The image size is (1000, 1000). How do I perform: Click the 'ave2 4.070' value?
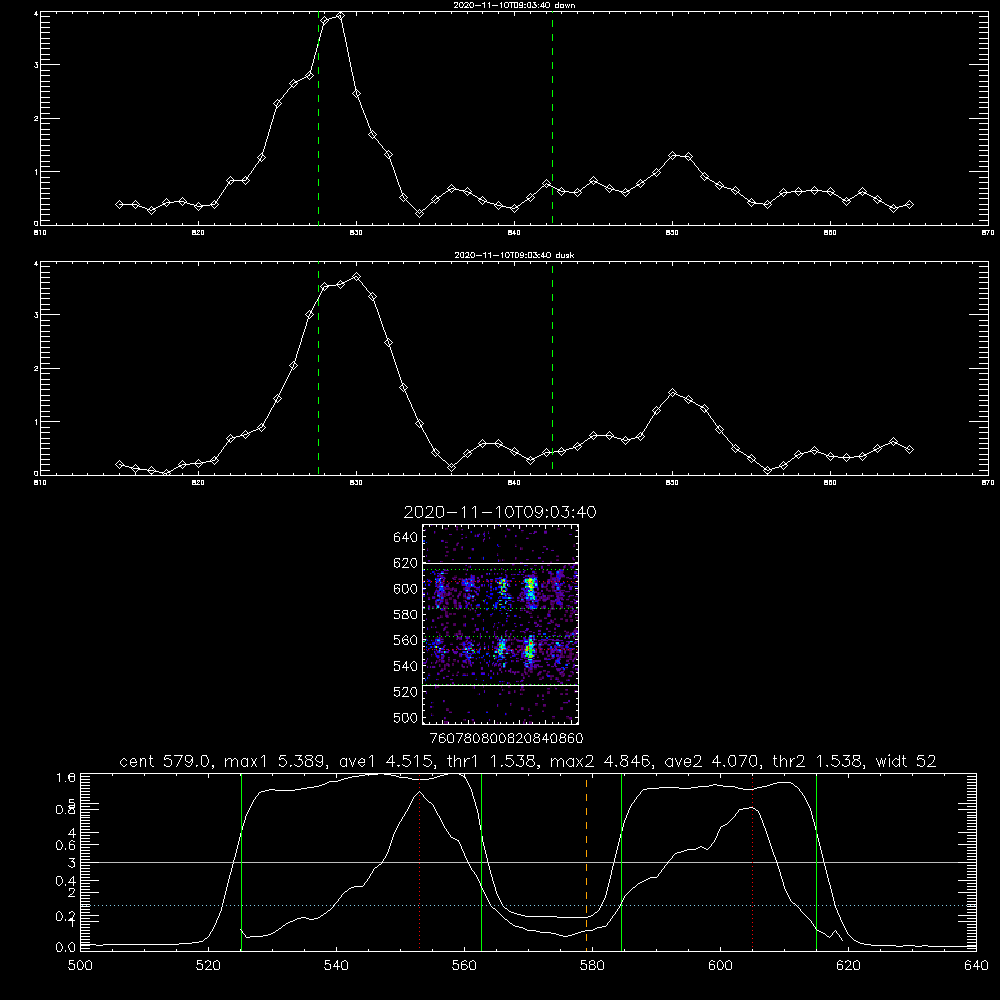pyautogui.click(x=712, y=761)
